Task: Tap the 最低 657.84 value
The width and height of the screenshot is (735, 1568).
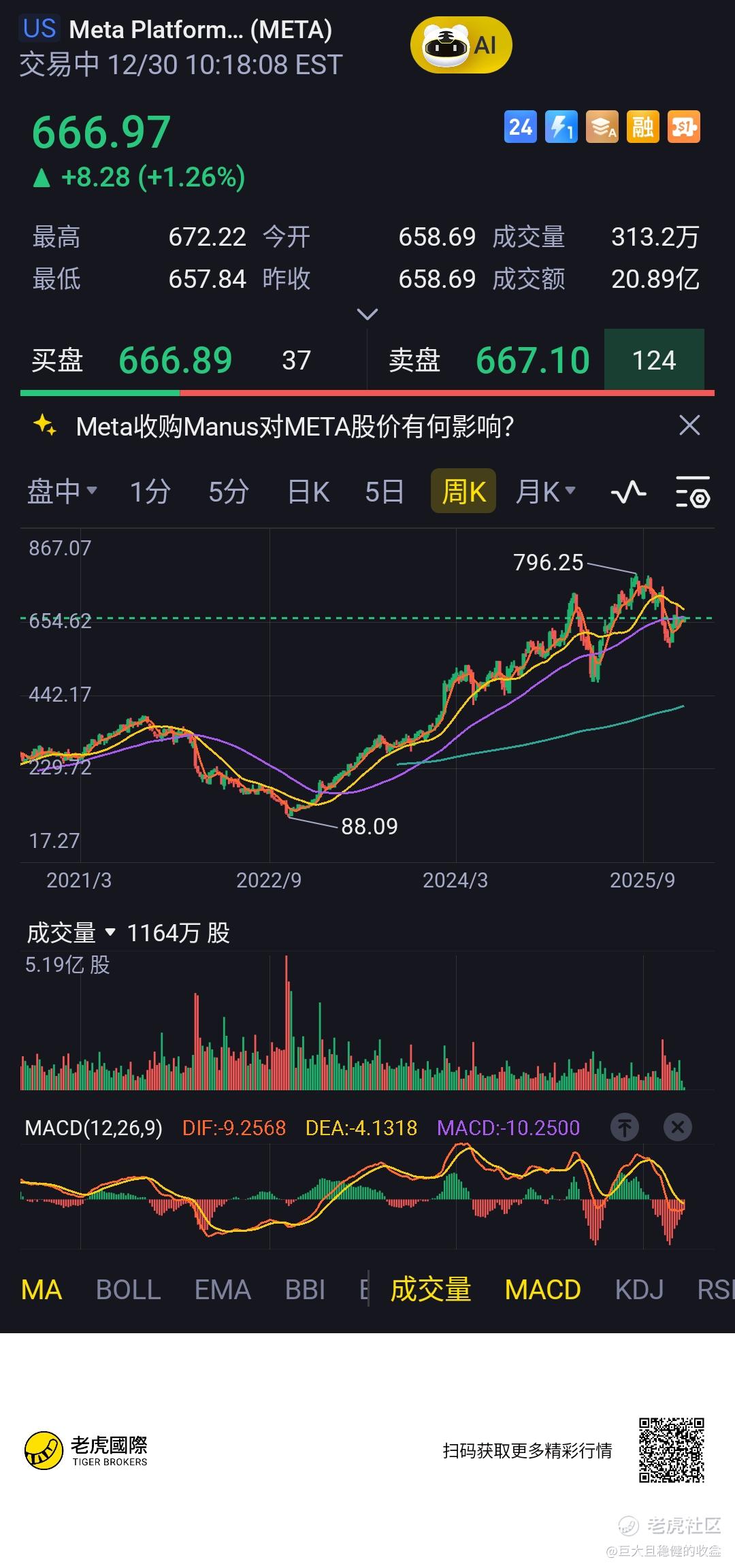Action: point(208,279)
